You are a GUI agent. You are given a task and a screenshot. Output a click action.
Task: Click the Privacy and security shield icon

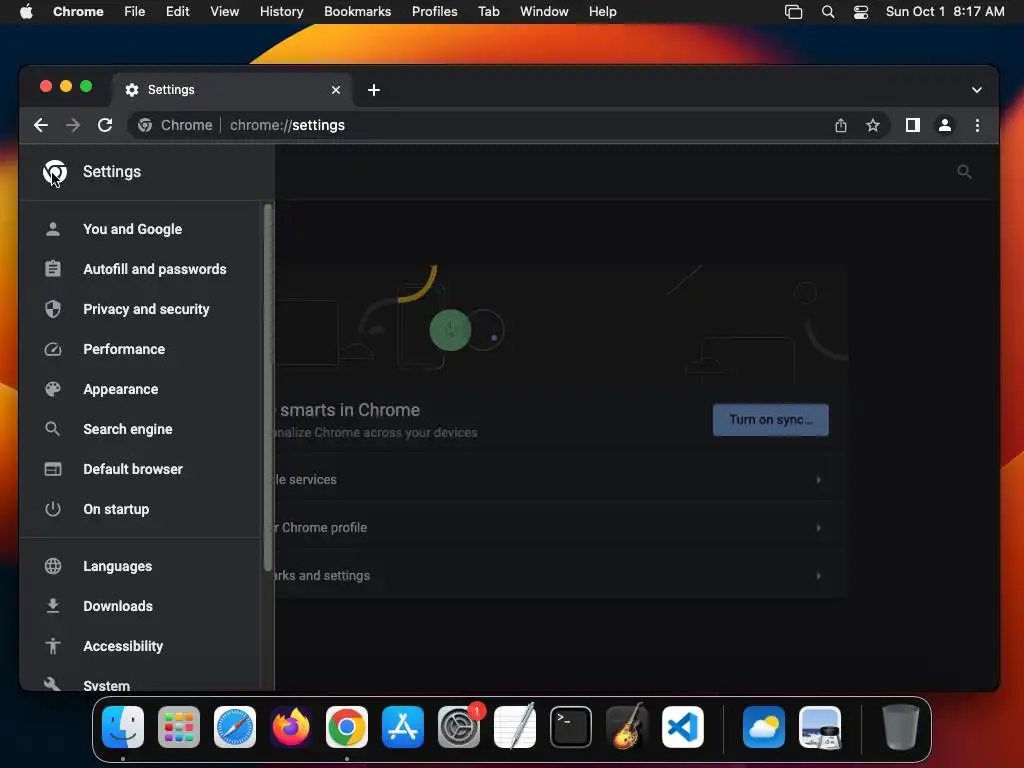pyautogui.click(x=53, y=309)
